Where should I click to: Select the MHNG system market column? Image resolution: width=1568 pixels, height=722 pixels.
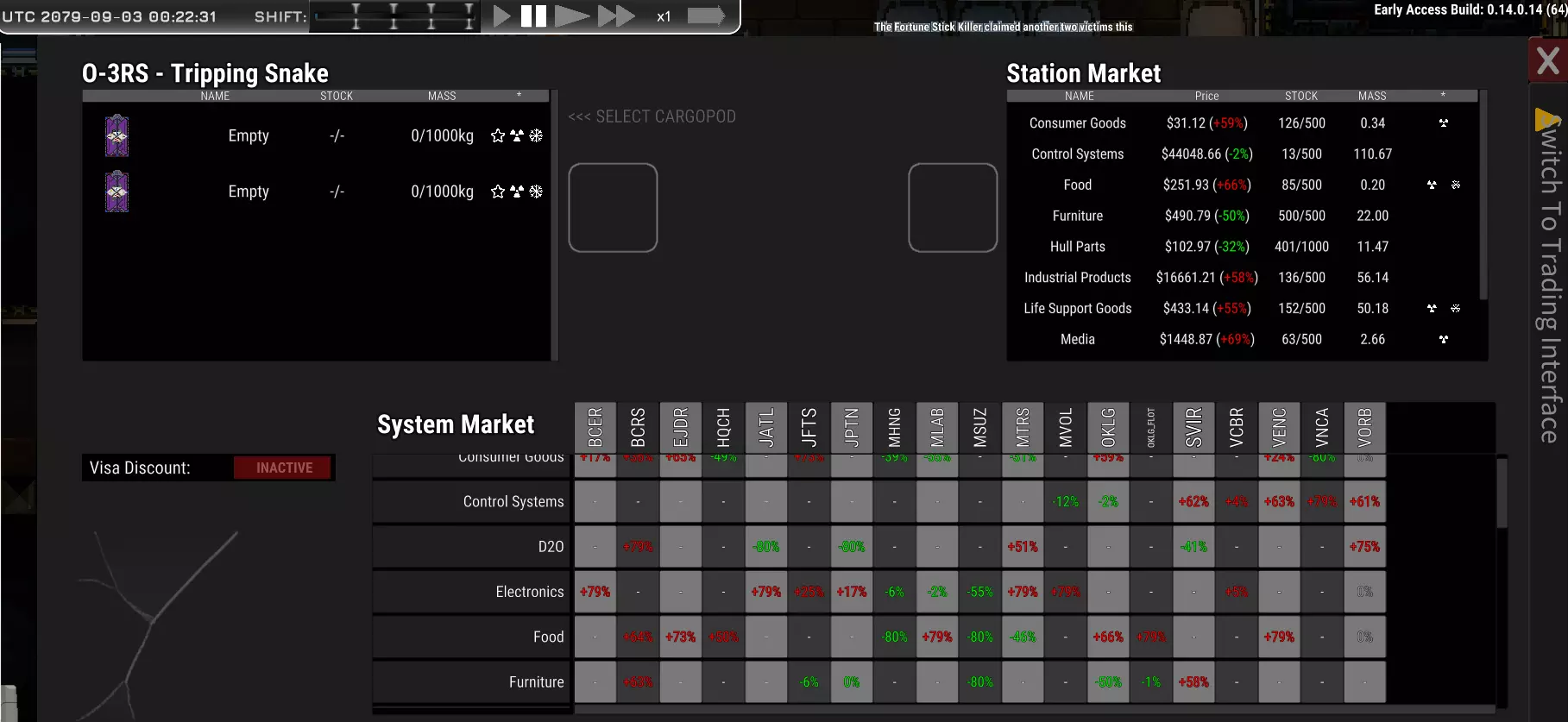pyautogui.click(x=894, y=427)
